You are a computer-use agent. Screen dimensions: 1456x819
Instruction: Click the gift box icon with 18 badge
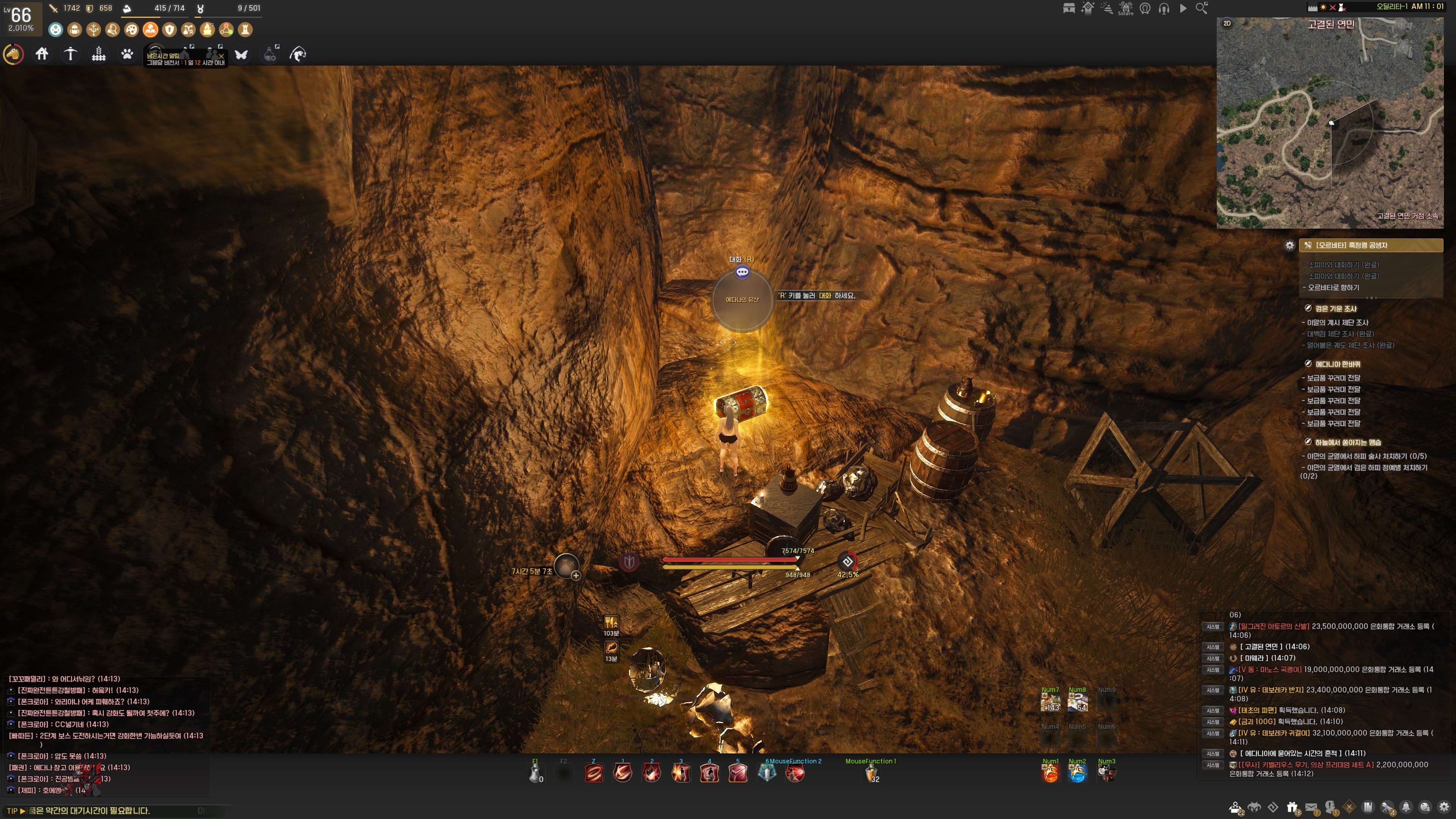click(1292, 807)
